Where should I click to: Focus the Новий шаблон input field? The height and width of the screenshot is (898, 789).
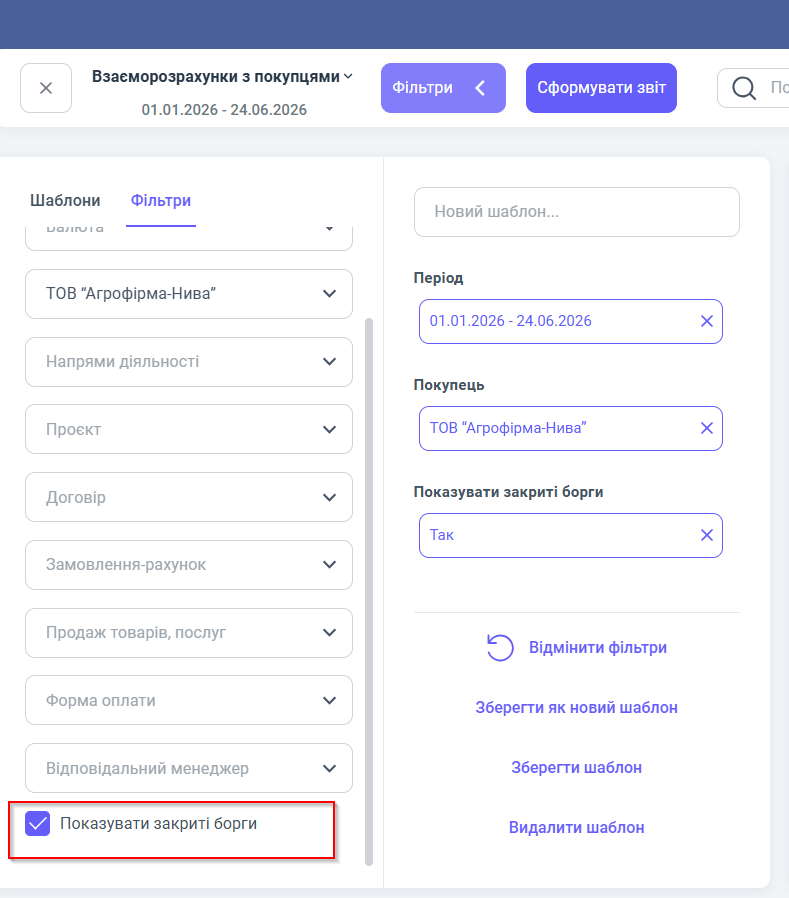(x=577, y=212)
